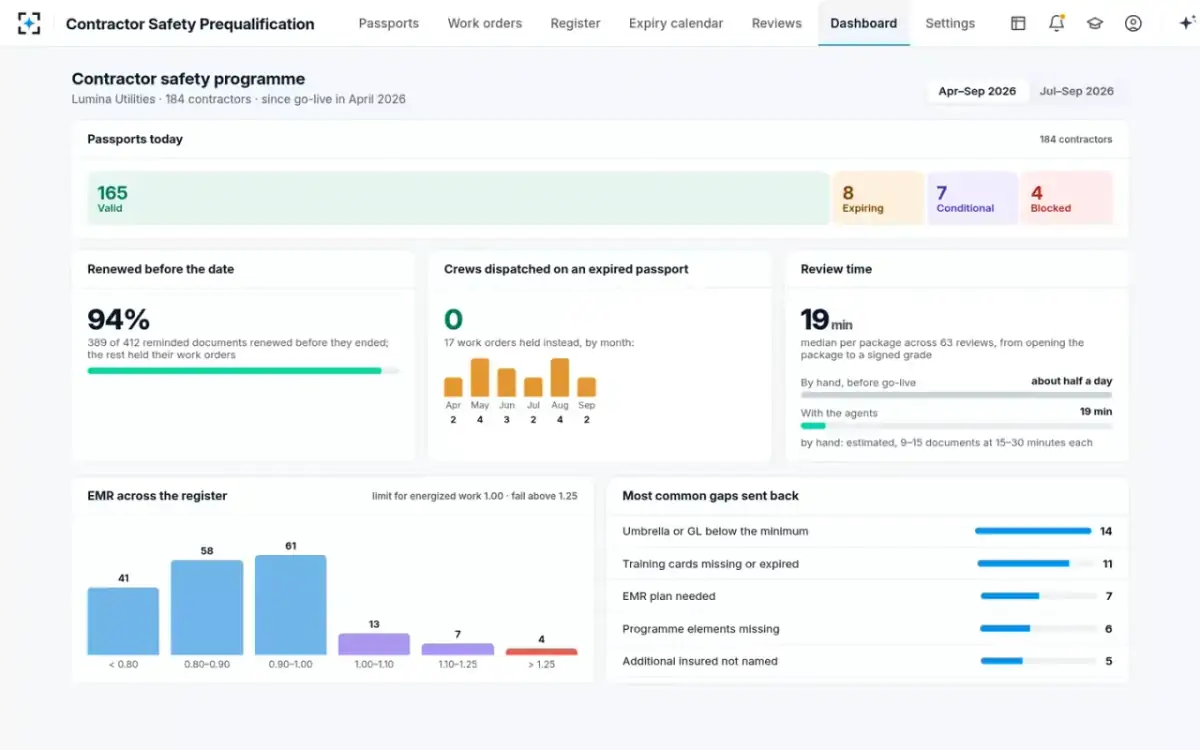Screen dimensions: 1200x750
Task: Click the '184 contractors' count in Passports today
Action: pos(1076,140)
